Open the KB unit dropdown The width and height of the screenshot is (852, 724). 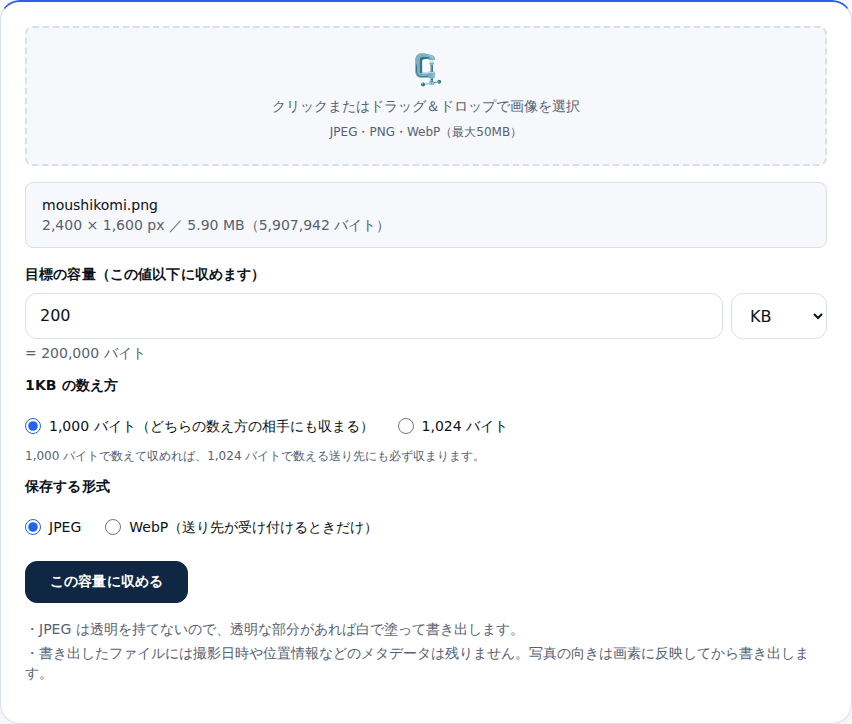[x=779, y=316]
